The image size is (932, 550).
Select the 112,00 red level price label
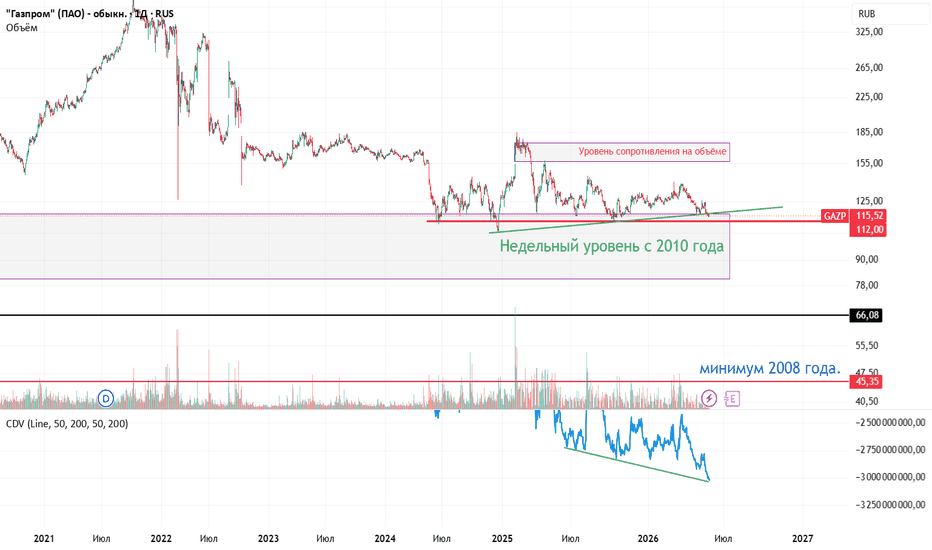(868, 230)
